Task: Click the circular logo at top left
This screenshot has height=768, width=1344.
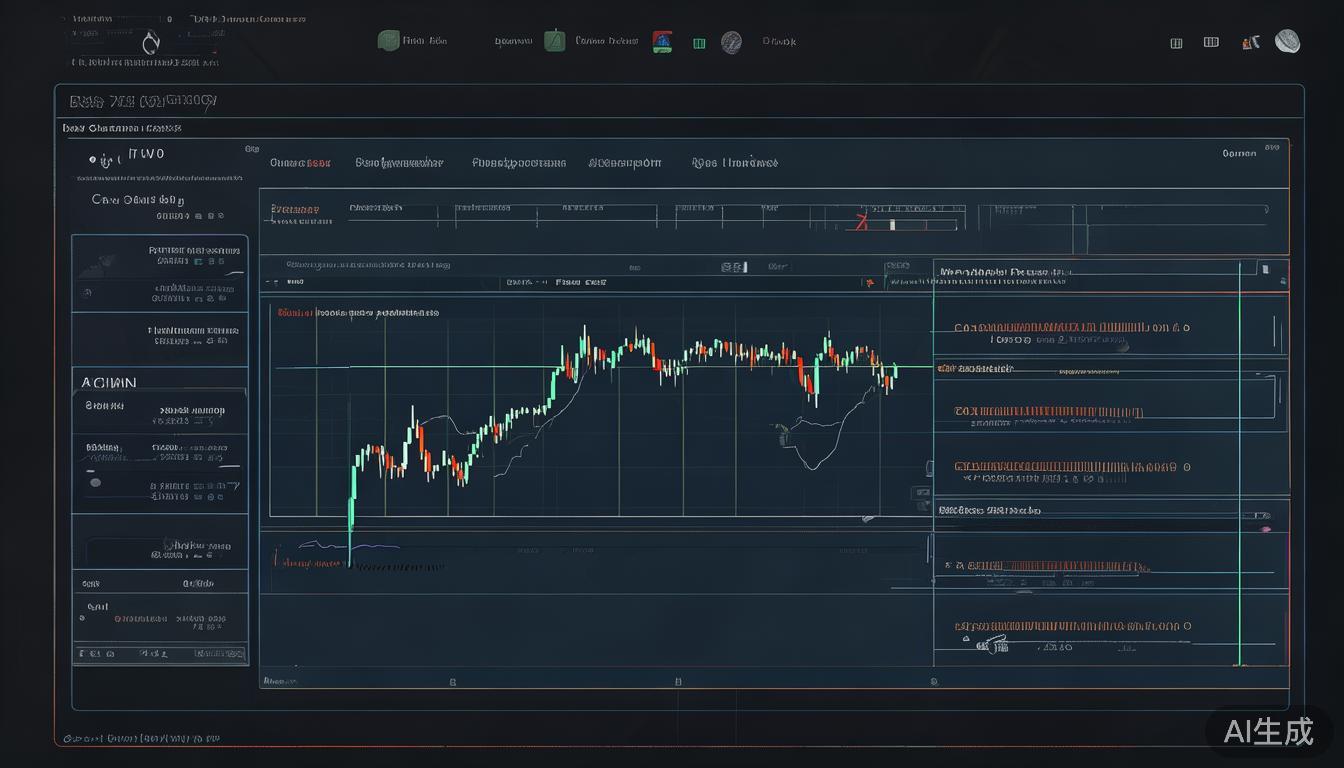Action: point(151,43)
